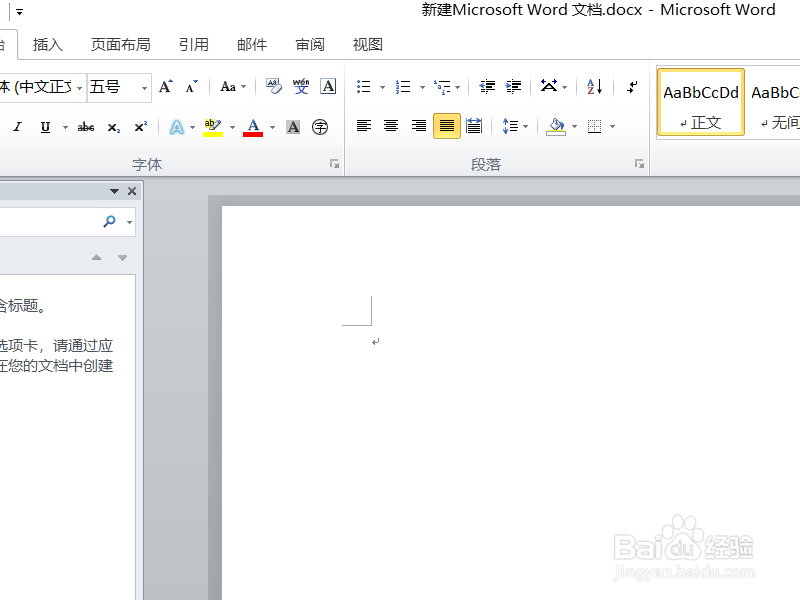Switch to the 引用 tab
The height and width of the screenshot is (600, 800).
193,44
